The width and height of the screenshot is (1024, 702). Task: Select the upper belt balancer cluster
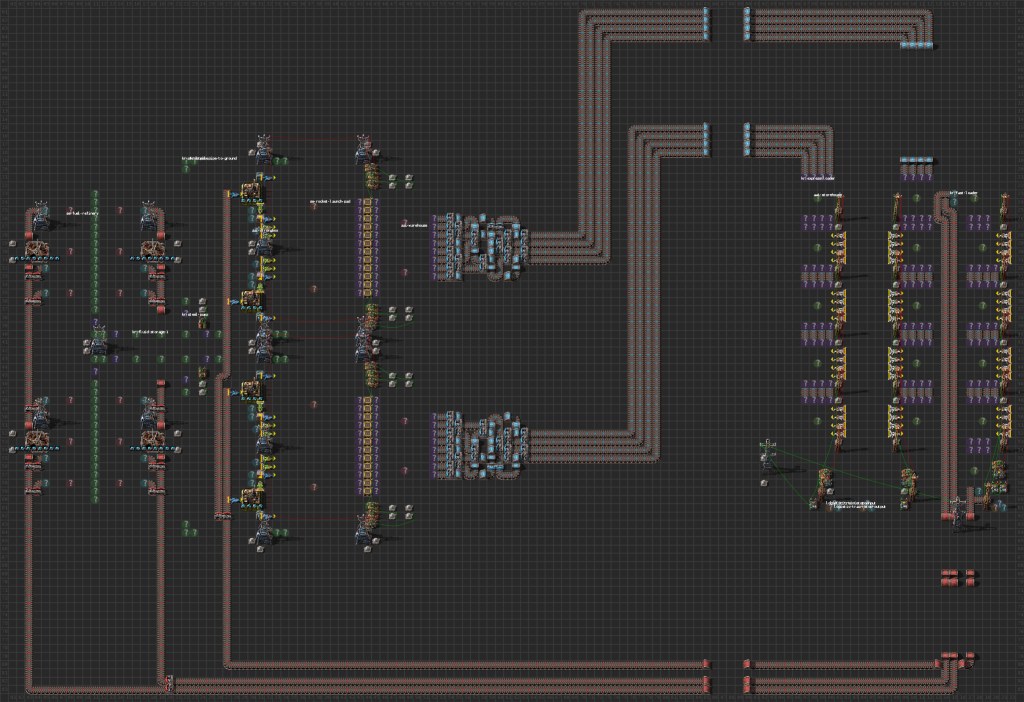[480, 246]
